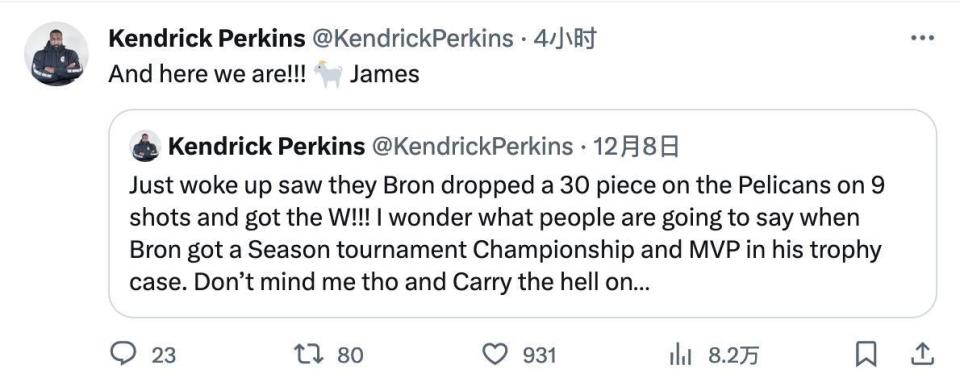This screenshot has height=382, width=960.
Task: Share the tweet via upload arrow icon
Action: coord(923,354)
